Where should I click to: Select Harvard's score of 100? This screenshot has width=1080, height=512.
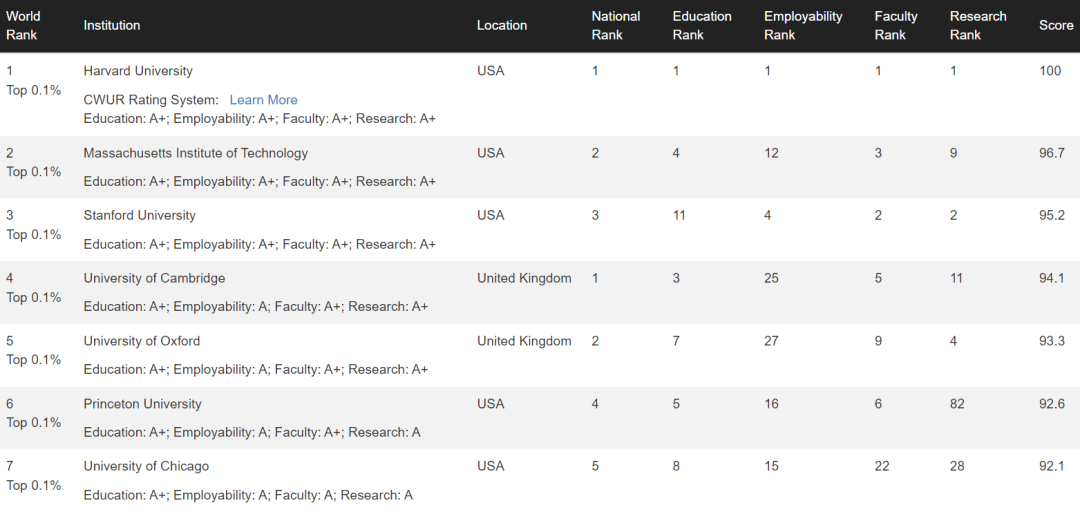click(x=1050, y=71)
